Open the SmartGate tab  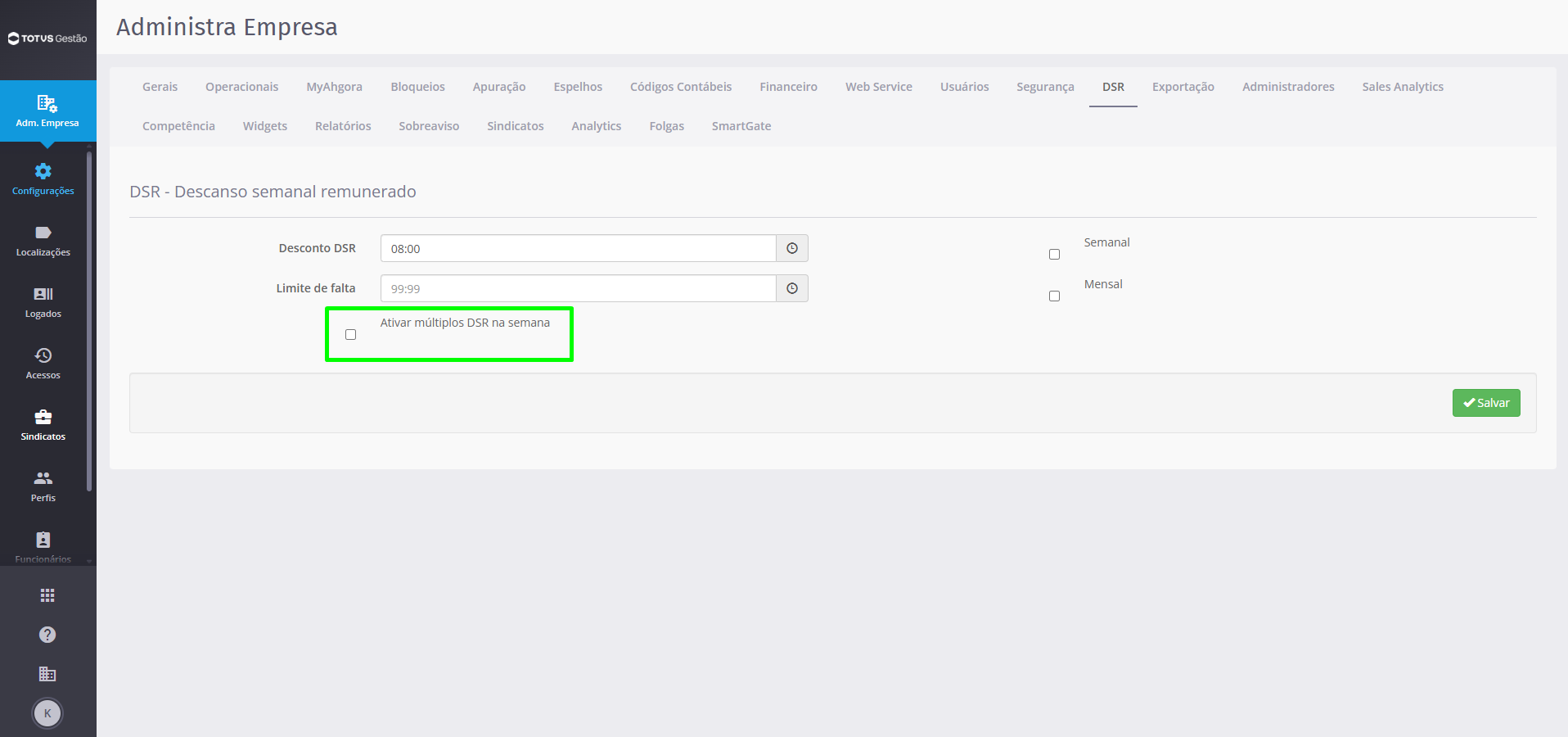tap(741, 126)
